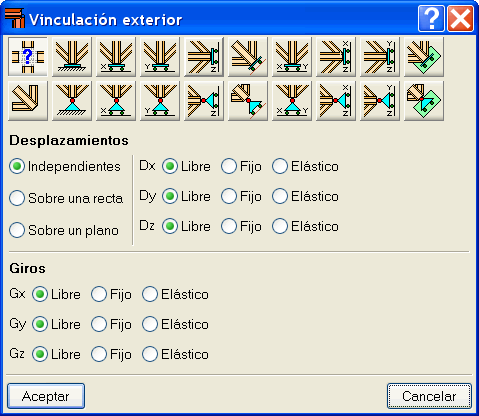Screen dimensions: 479x416
Task: Select 'Sobre una recta' displacement option
Action: point(66,198)
